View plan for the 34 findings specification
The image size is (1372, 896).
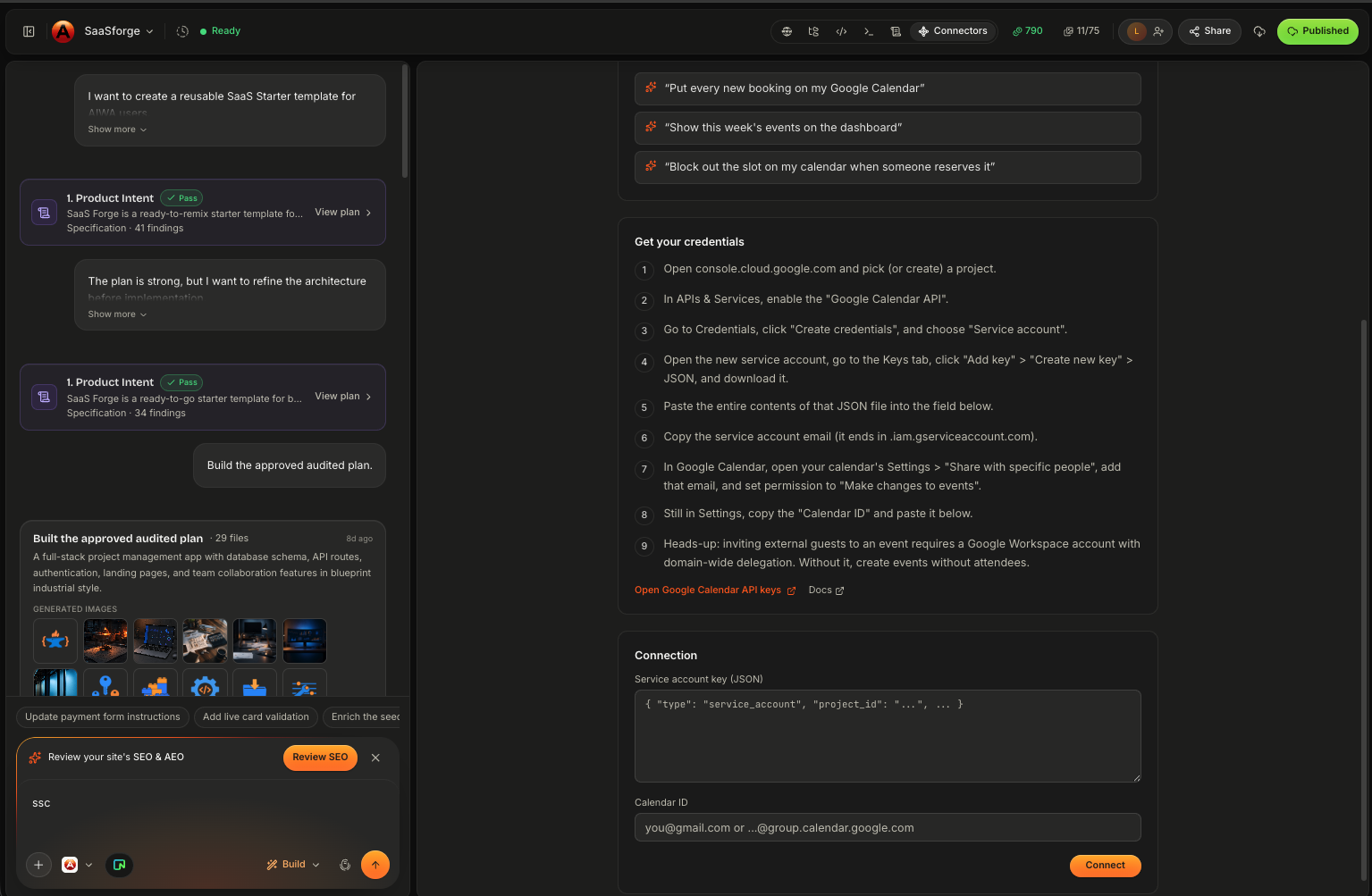click(343, 397)
